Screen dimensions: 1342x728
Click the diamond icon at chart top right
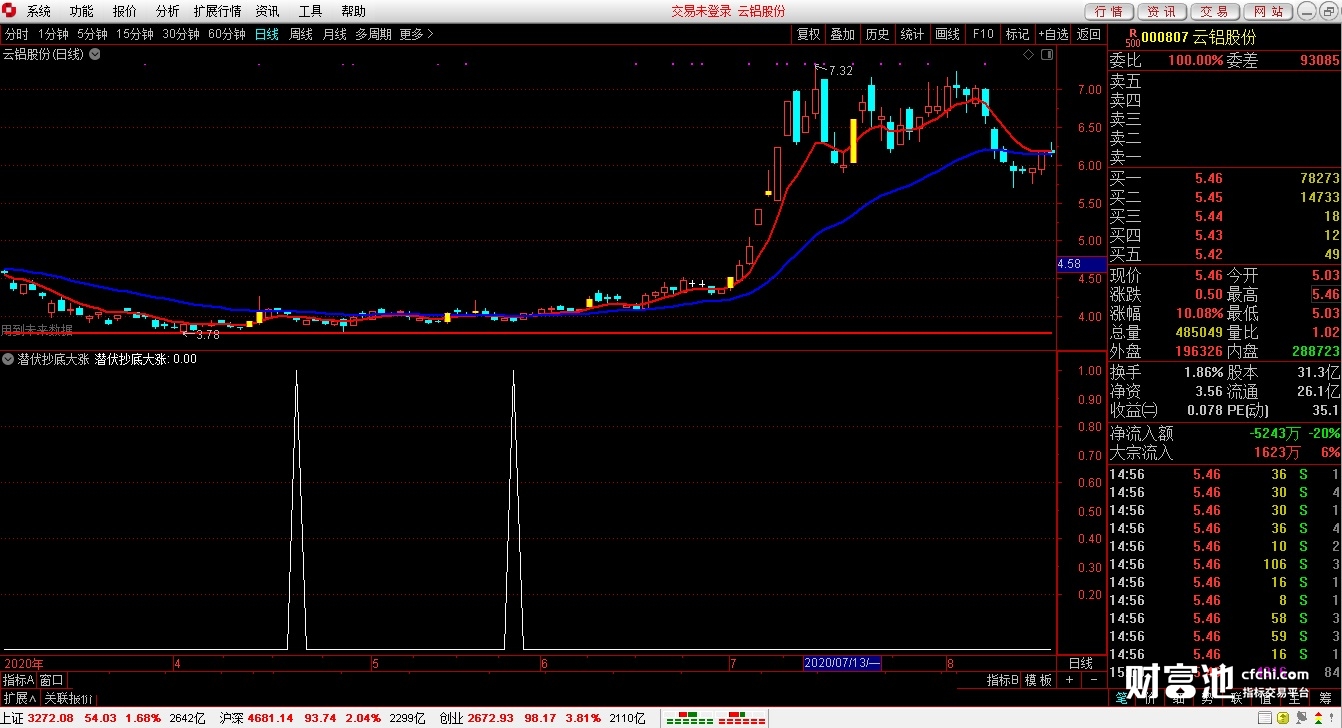pyautogui.click(x=1029, y=55)
